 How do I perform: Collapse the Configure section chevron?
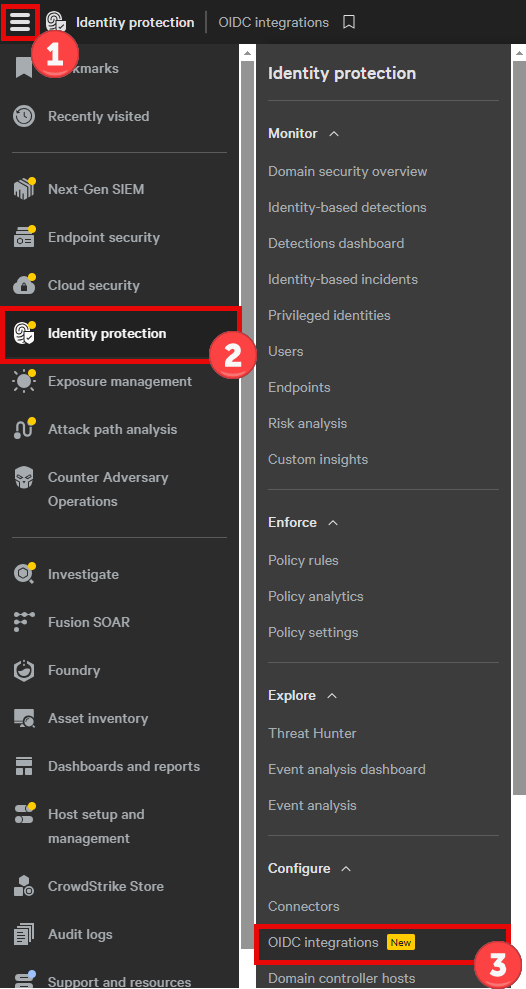point(346,869)
